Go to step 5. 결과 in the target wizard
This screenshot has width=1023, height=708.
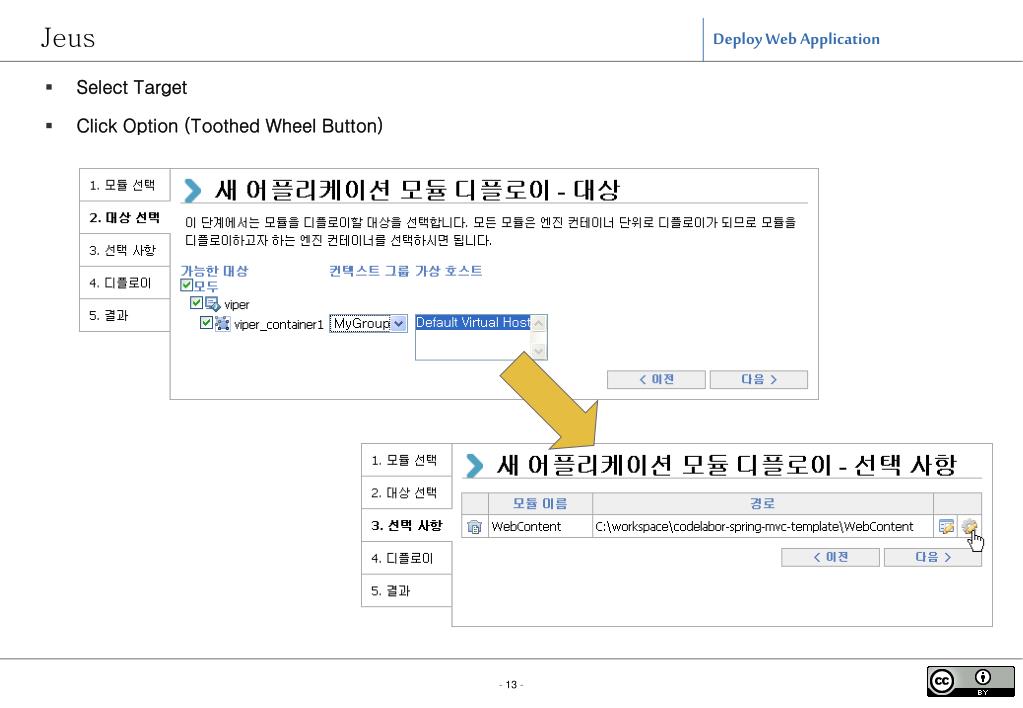[125, 315]
